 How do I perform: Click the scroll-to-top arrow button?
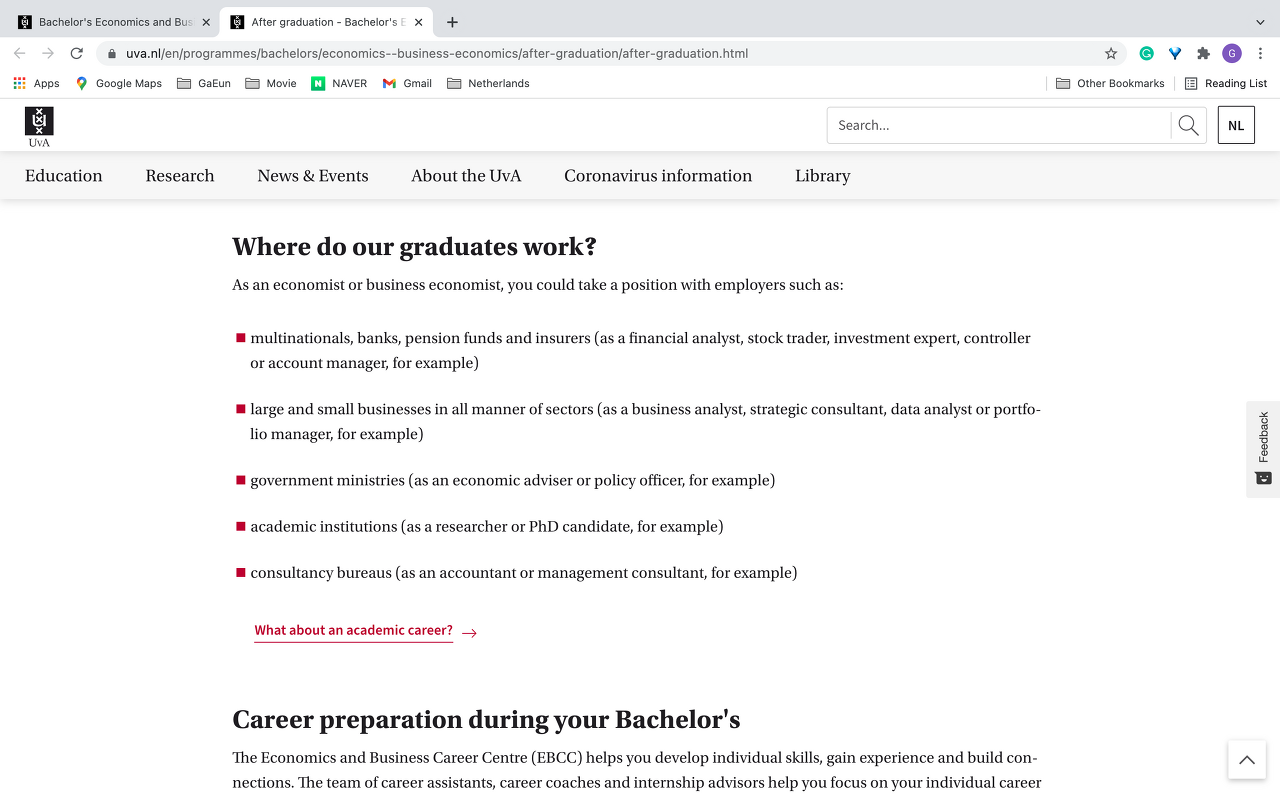(x=1247, y=760)
